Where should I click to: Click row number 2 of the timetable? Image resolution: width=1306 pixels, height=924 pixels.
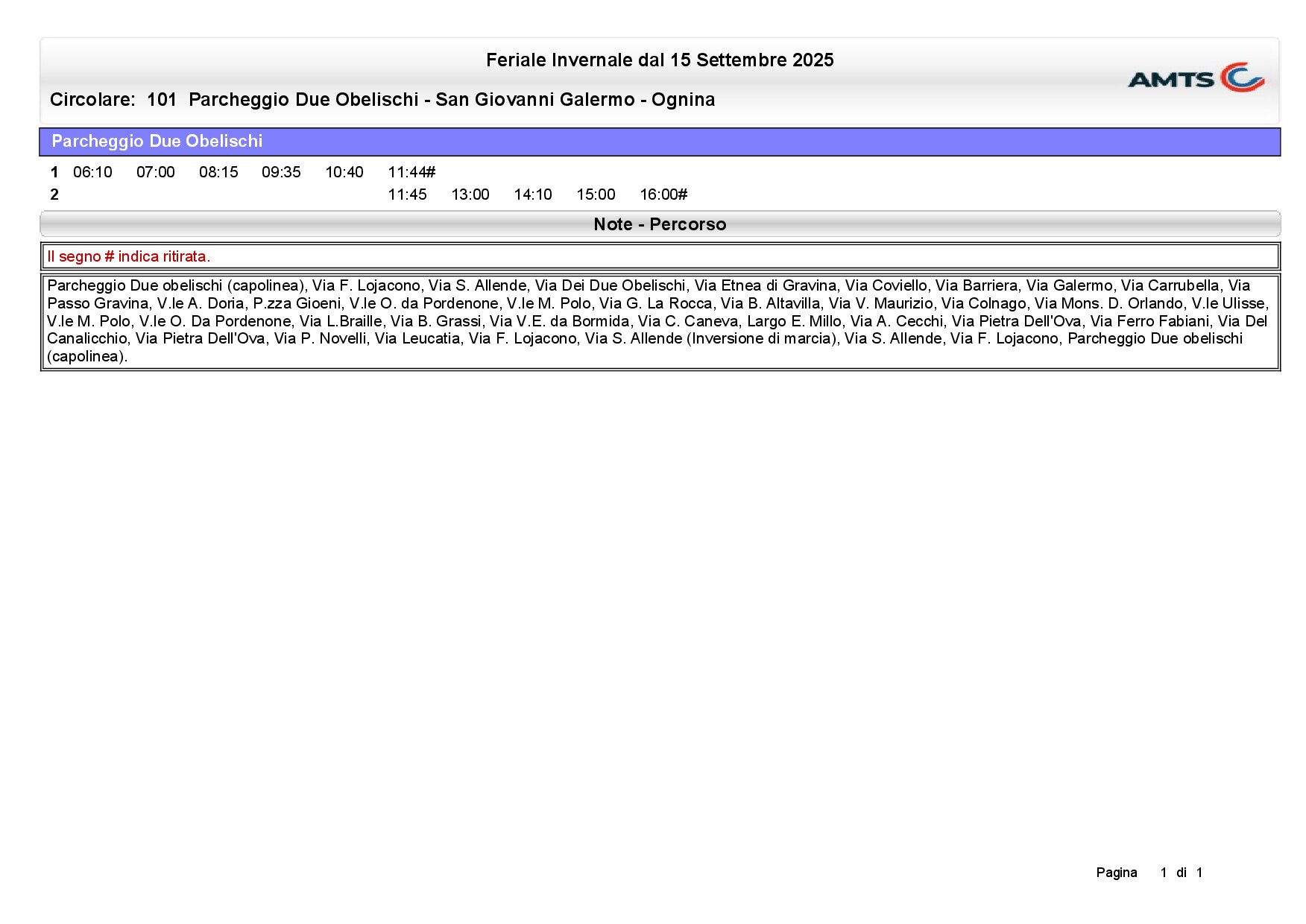click(x=54, y=194)
